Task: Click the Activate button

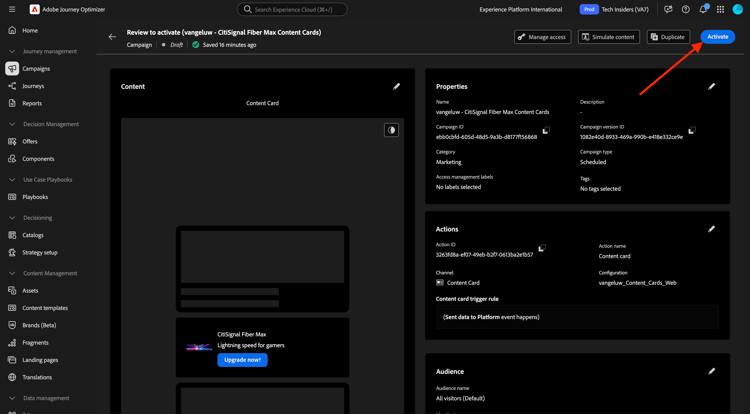Action: pyautogui.click(x=717, y=37)
